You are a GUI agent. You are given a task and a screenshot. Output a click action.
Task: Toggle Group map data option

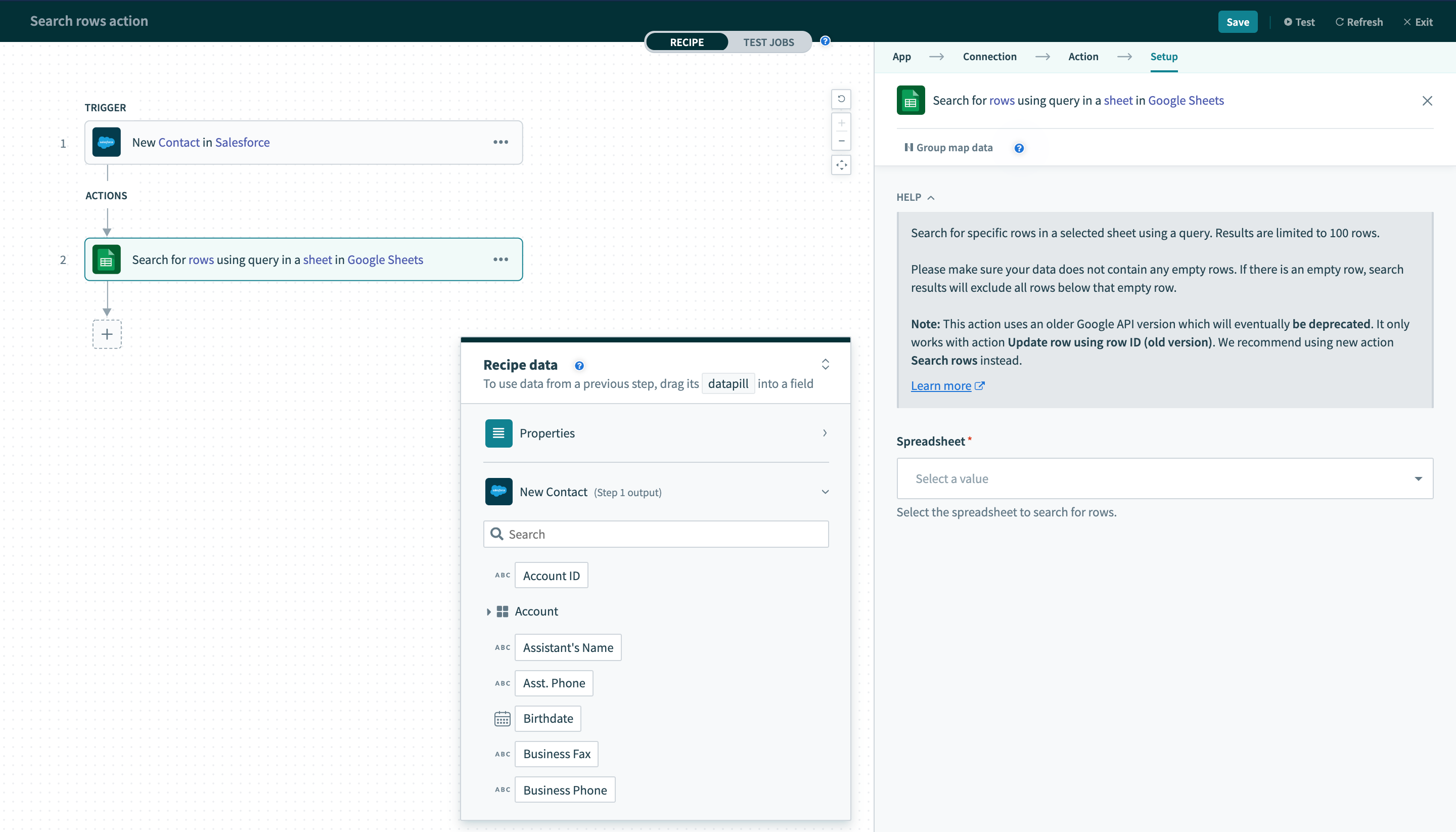[x=948, y=147]
